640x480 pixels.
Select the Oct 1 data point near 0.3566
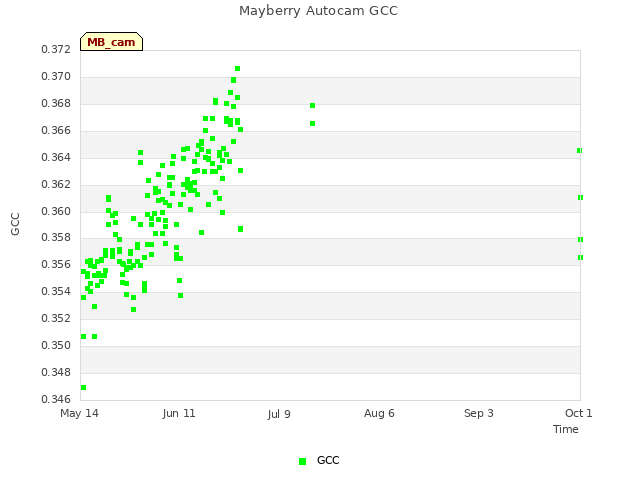pos(580,258)
